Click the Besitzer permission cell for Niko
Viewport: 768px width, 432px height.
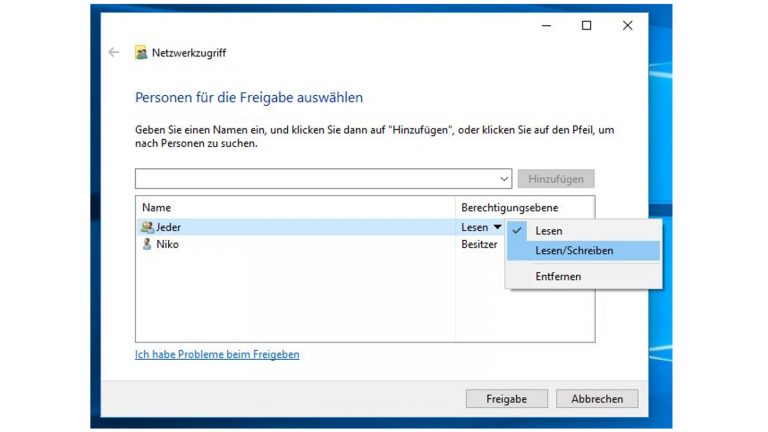(x=479, y=244)
